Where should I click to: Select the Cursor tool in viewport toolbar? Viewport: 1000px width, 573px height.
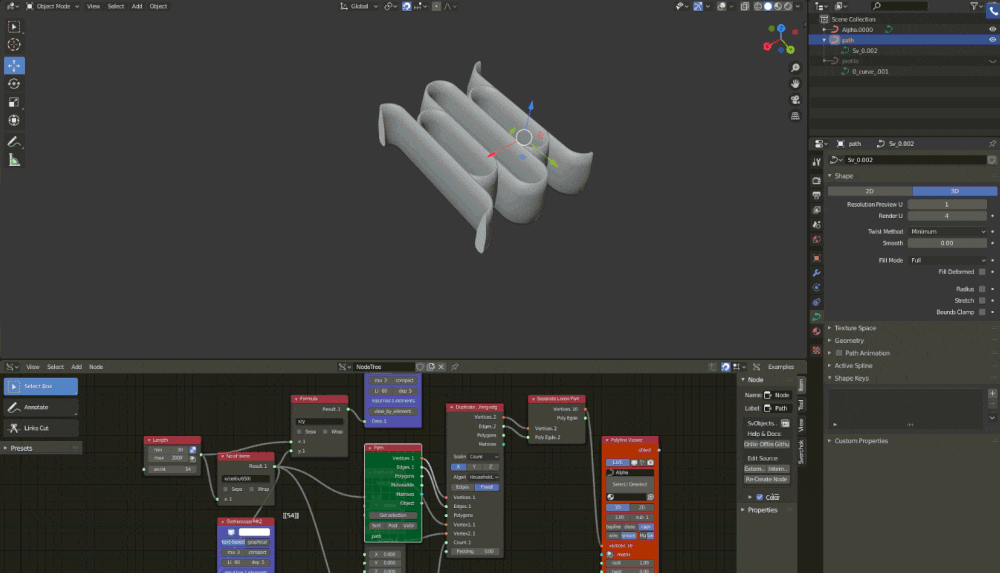pyautogui.click(x=15, y=45)
